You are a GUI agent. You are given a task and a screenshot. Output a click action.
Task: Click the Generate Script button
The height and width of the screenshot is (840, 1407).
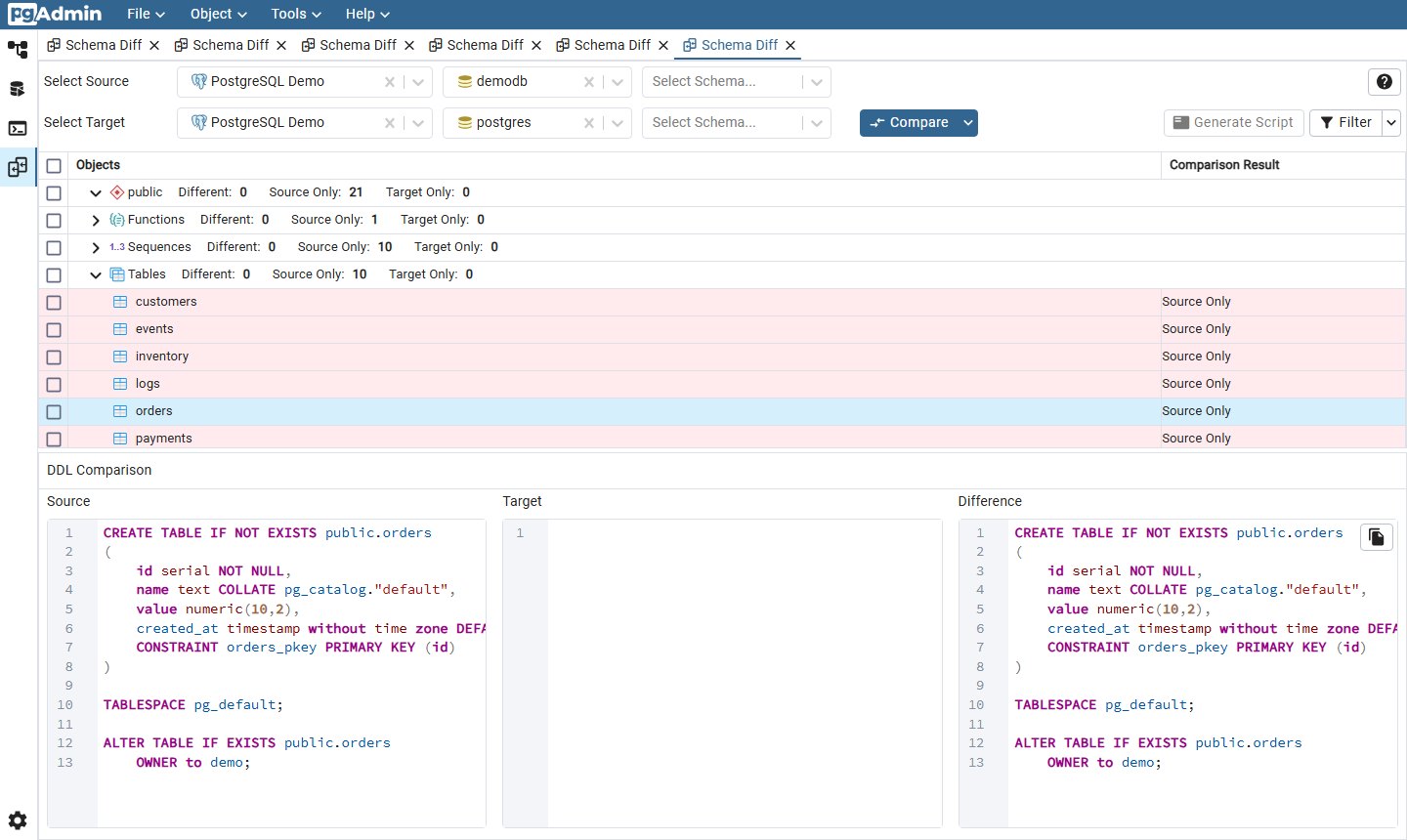[x=1234, y=123]
